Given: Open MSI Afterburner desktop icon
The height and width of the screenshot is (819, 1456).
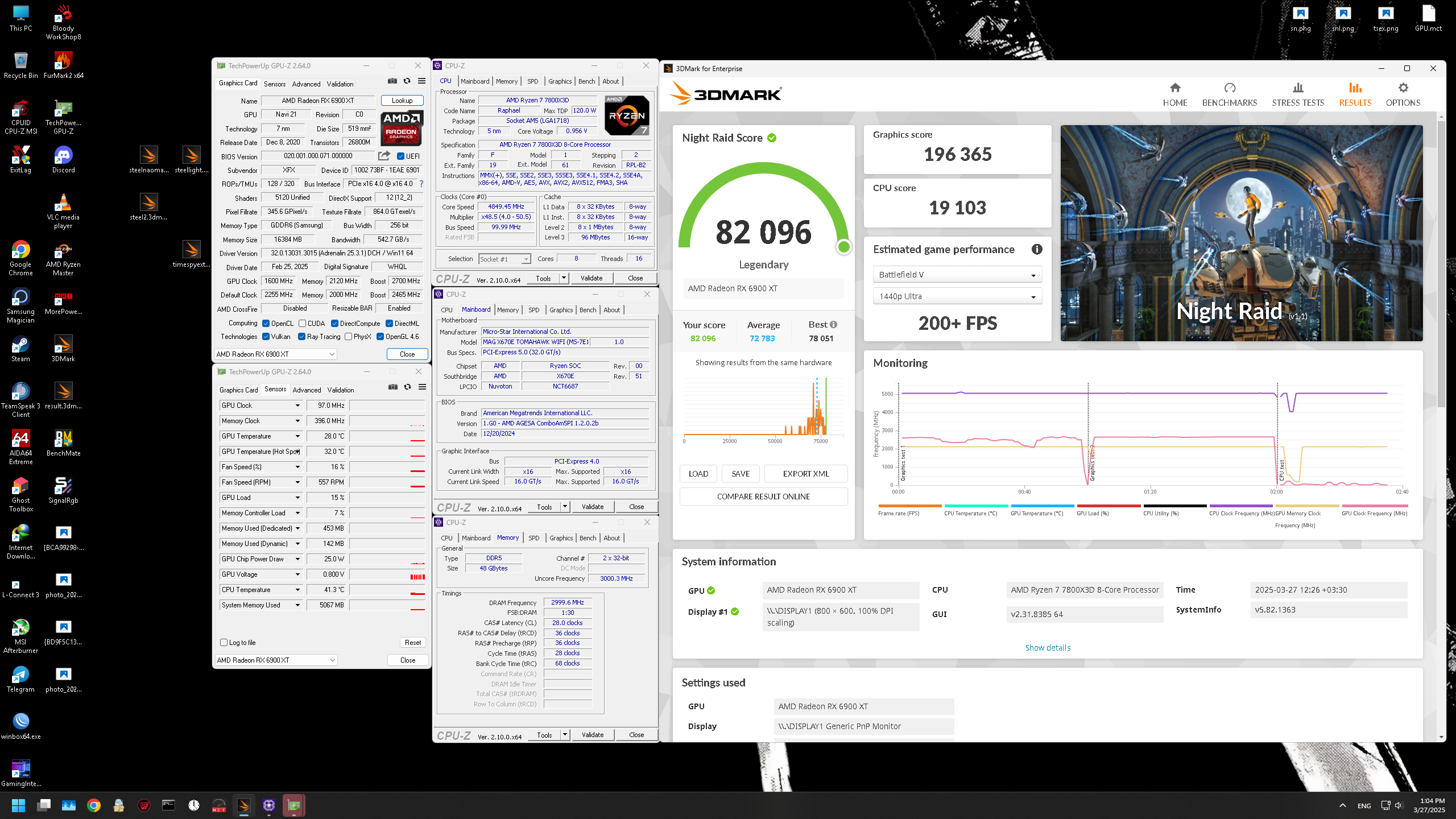Looking at the screenshot, I should coord(20,636).
